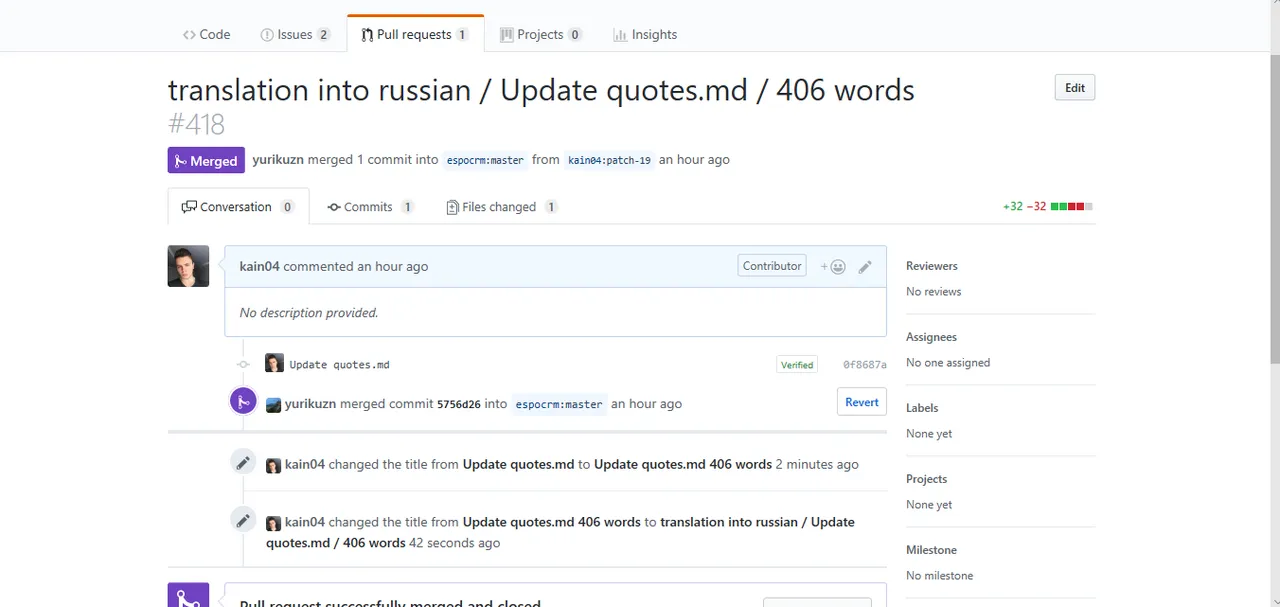Viewport: 1280px width, 607px height.
Task: Click the #418 pull request number
Action: tap(196, 124)
